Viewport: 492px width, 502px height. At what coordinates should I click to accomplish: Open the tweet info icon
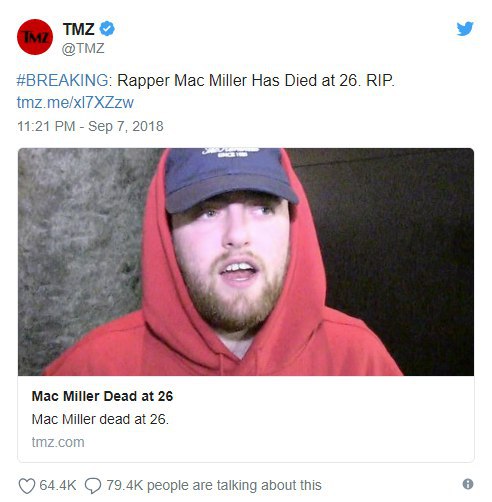click(468, 484)
